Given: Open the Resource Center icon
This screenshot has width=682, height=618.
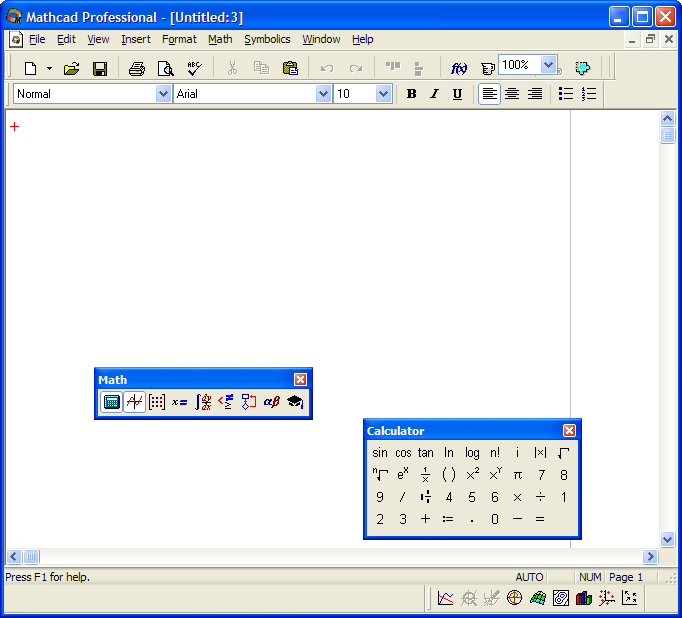Looking at the screenshot, I should click(x=582, y=68).
